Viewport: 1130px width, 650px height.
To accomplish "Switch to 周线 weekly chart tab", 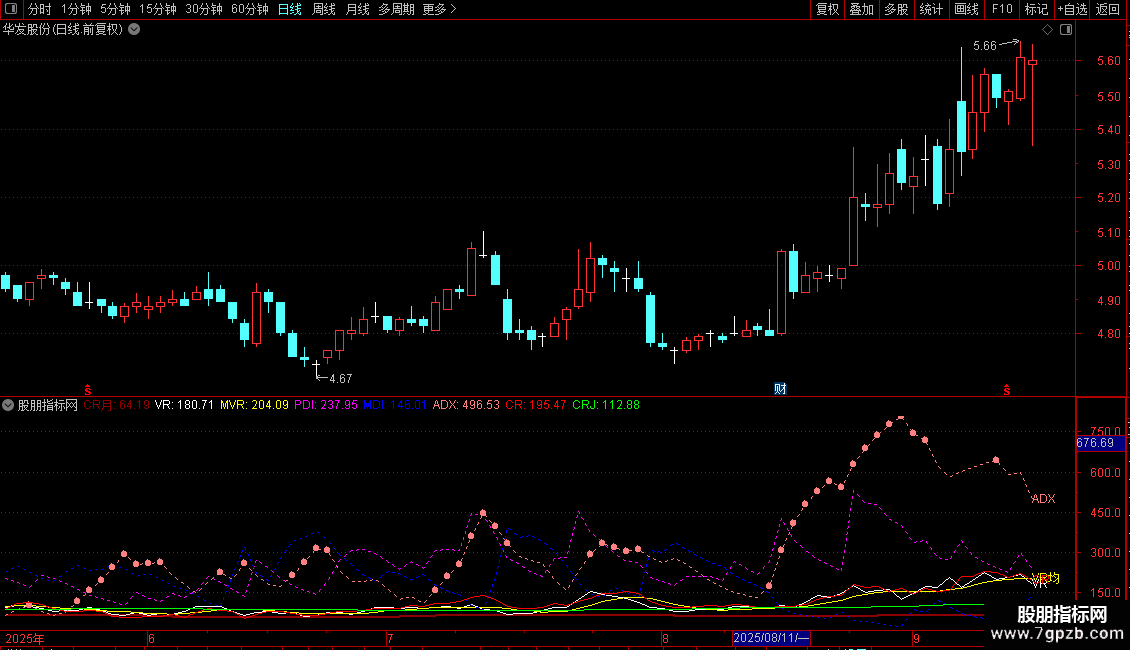I will coord(324,9).
